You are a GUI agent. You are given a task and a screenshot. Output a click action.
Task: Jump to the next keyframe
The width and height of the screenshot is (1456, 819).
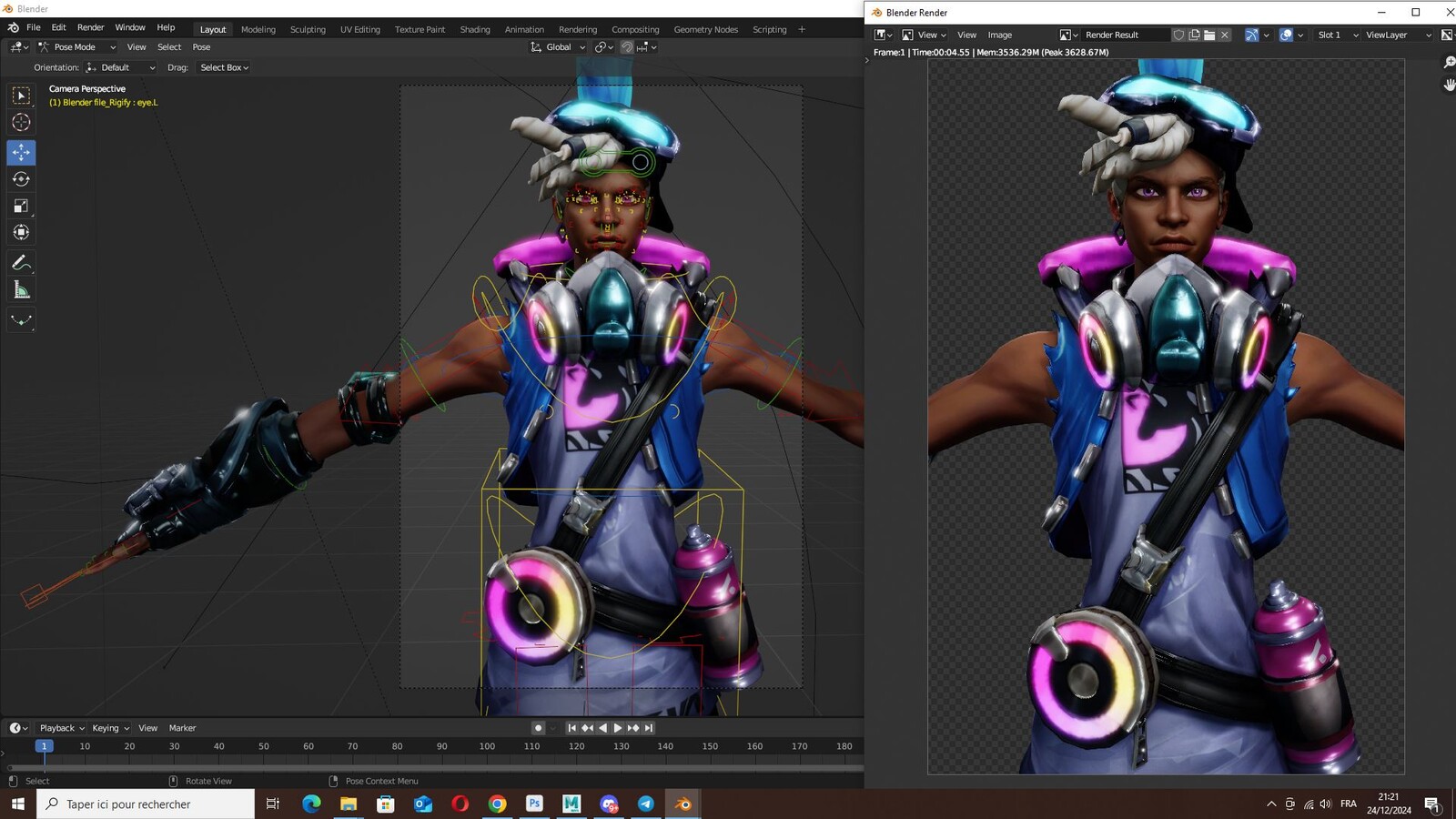pos(633,728)
